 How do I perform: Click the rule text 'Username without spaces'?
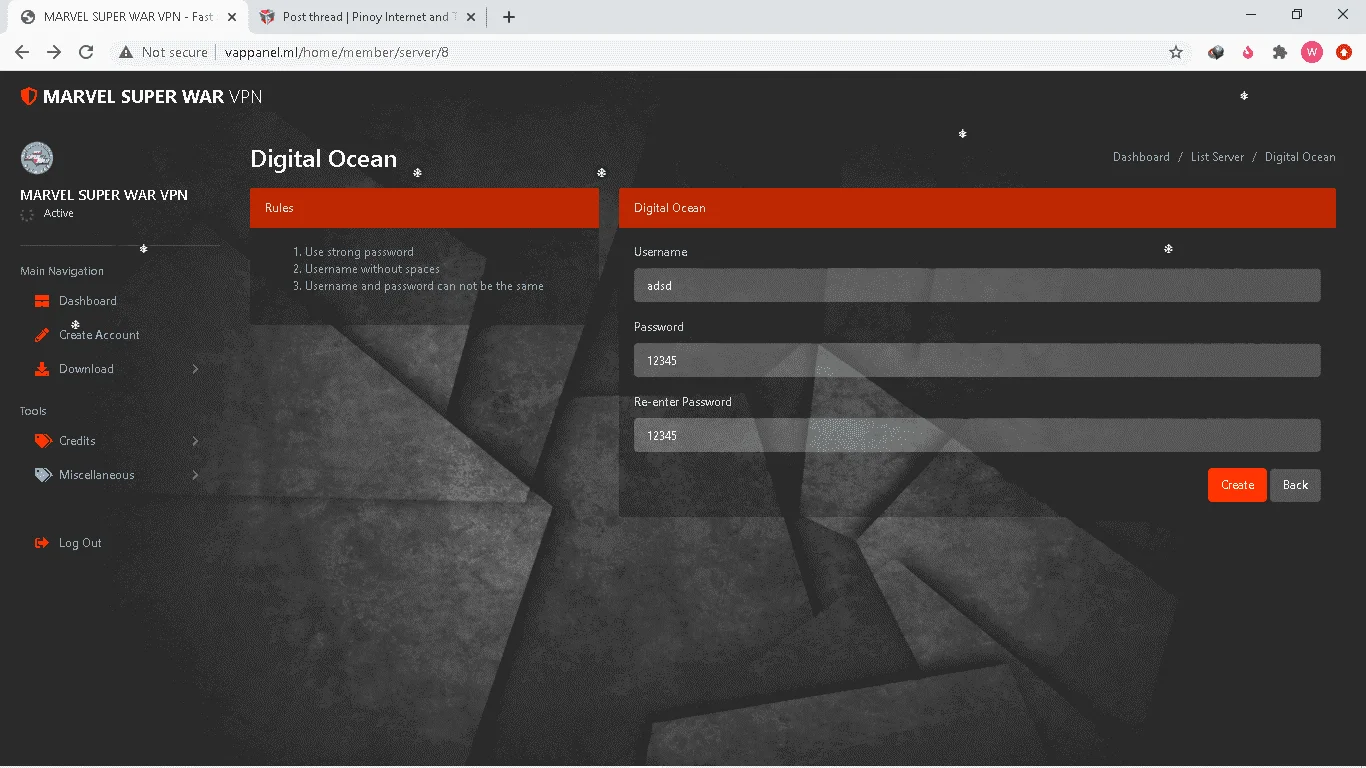[372, 269]
